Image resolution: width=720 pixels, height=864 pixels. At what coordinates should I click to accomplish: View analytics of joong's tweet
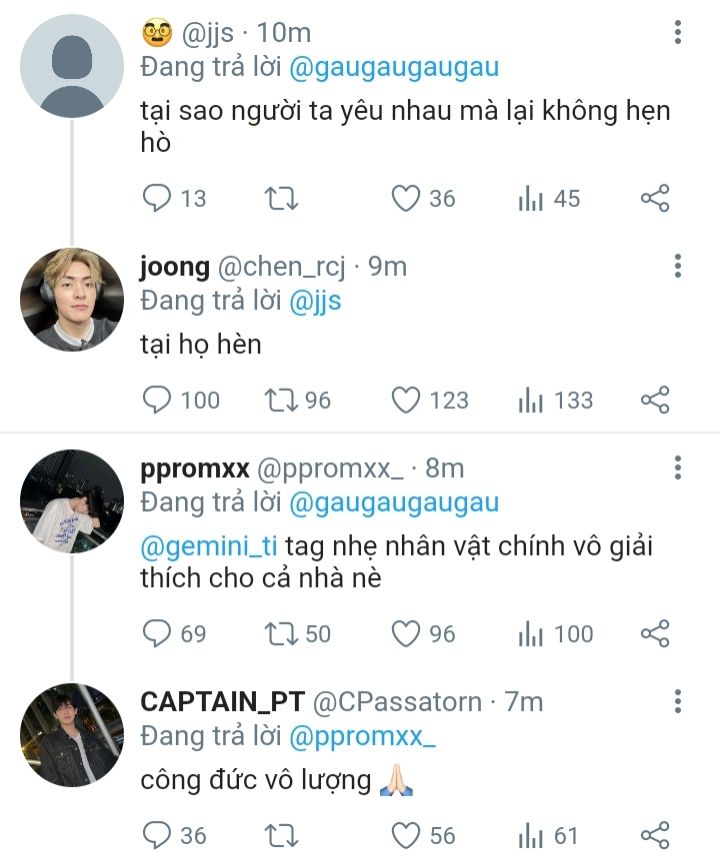coord(530,401)
